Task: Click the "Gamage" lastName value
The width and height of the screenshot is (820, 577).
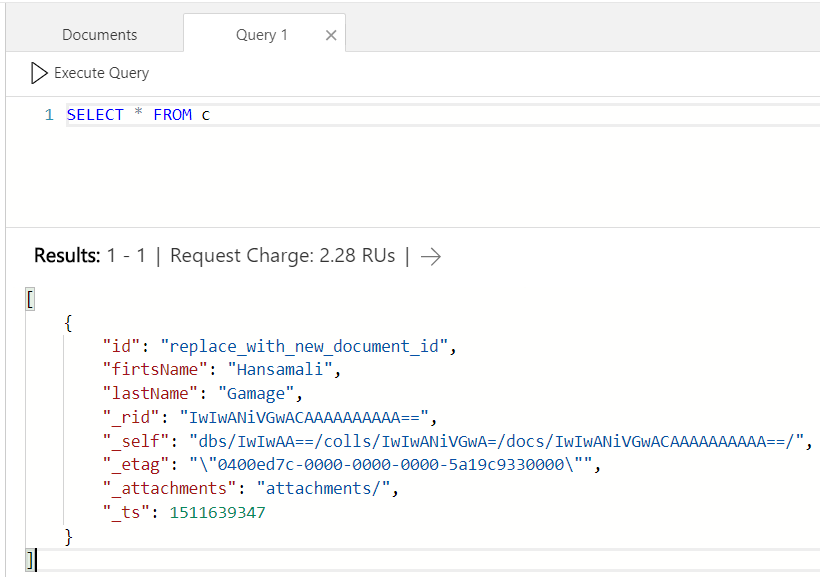Action: (x=256, y=393)
